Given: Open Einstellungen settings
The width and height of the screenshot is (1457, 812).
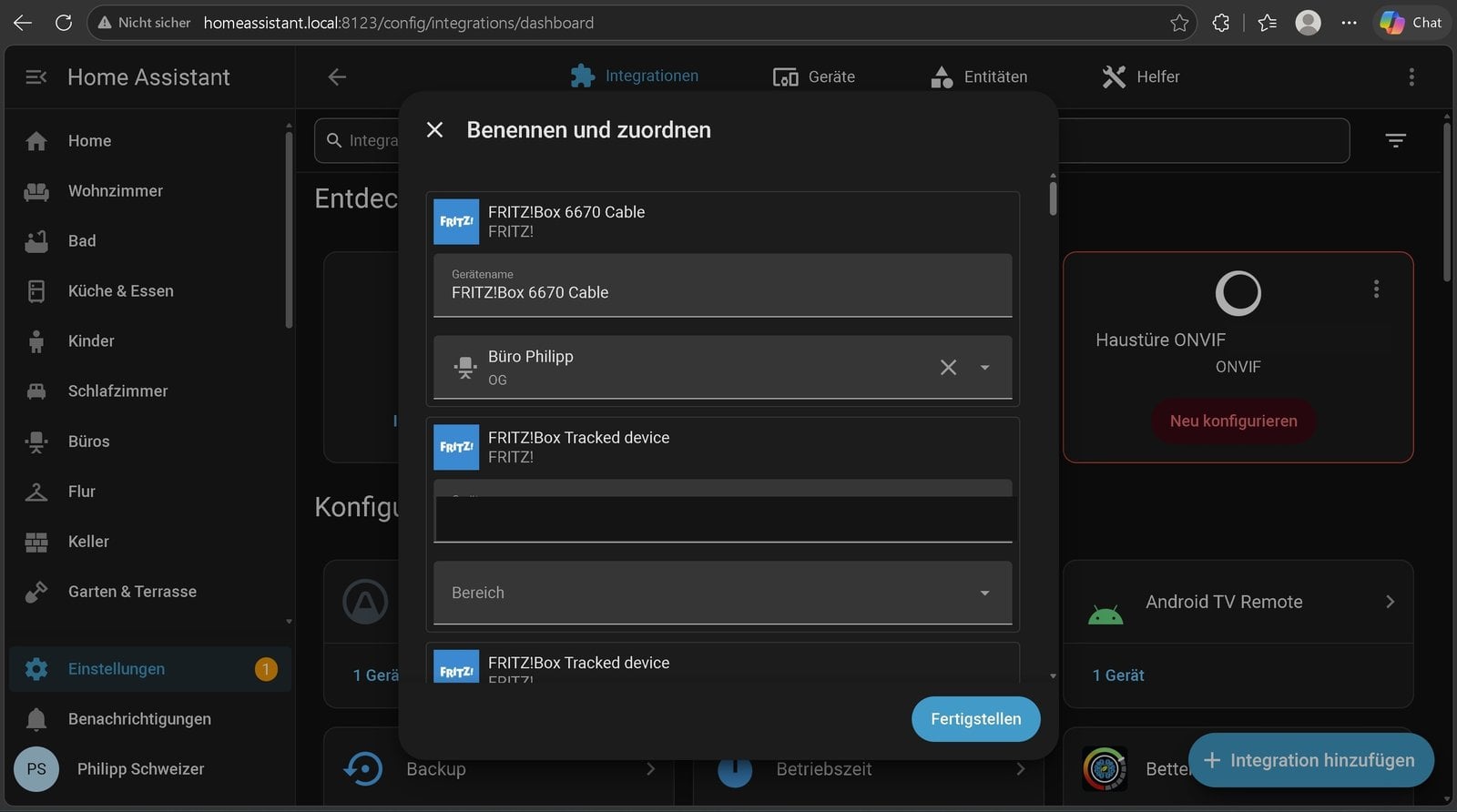Looking at the screenshot, I should 150,669.
